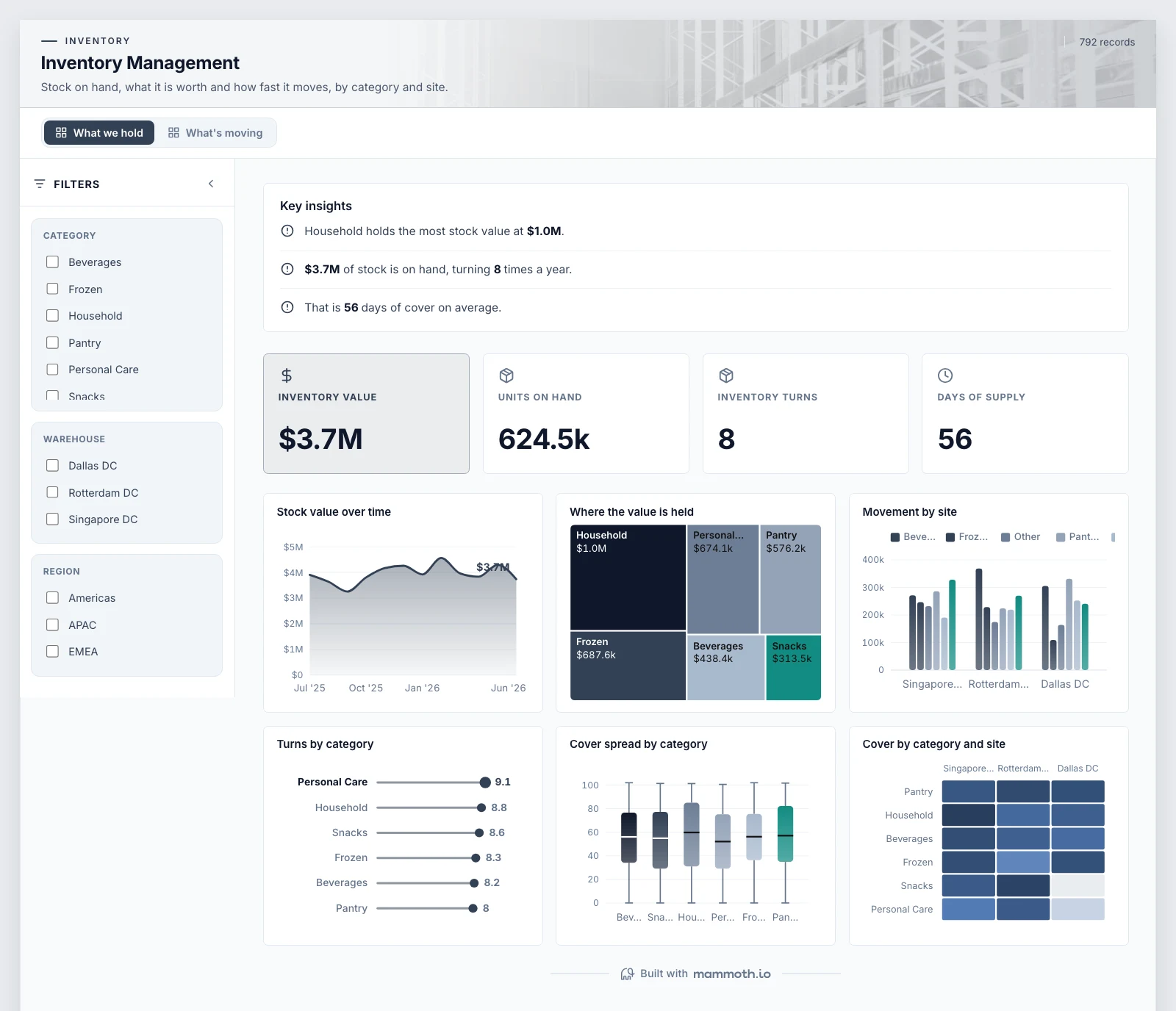Select the What we hold tab
The width and height of the screenshot is (1176, 1011).
click(x=99, y=133)
